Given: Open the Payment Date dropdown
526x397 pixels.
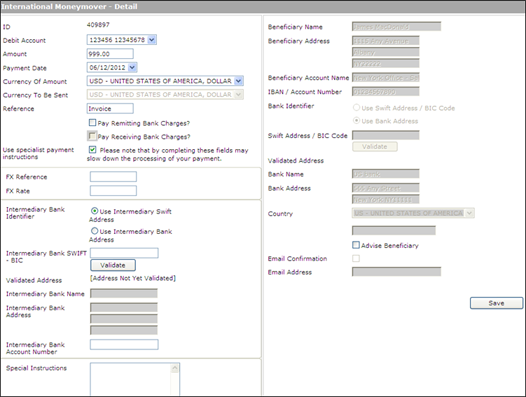Looking at the screenshot, I should click(112, 67).
